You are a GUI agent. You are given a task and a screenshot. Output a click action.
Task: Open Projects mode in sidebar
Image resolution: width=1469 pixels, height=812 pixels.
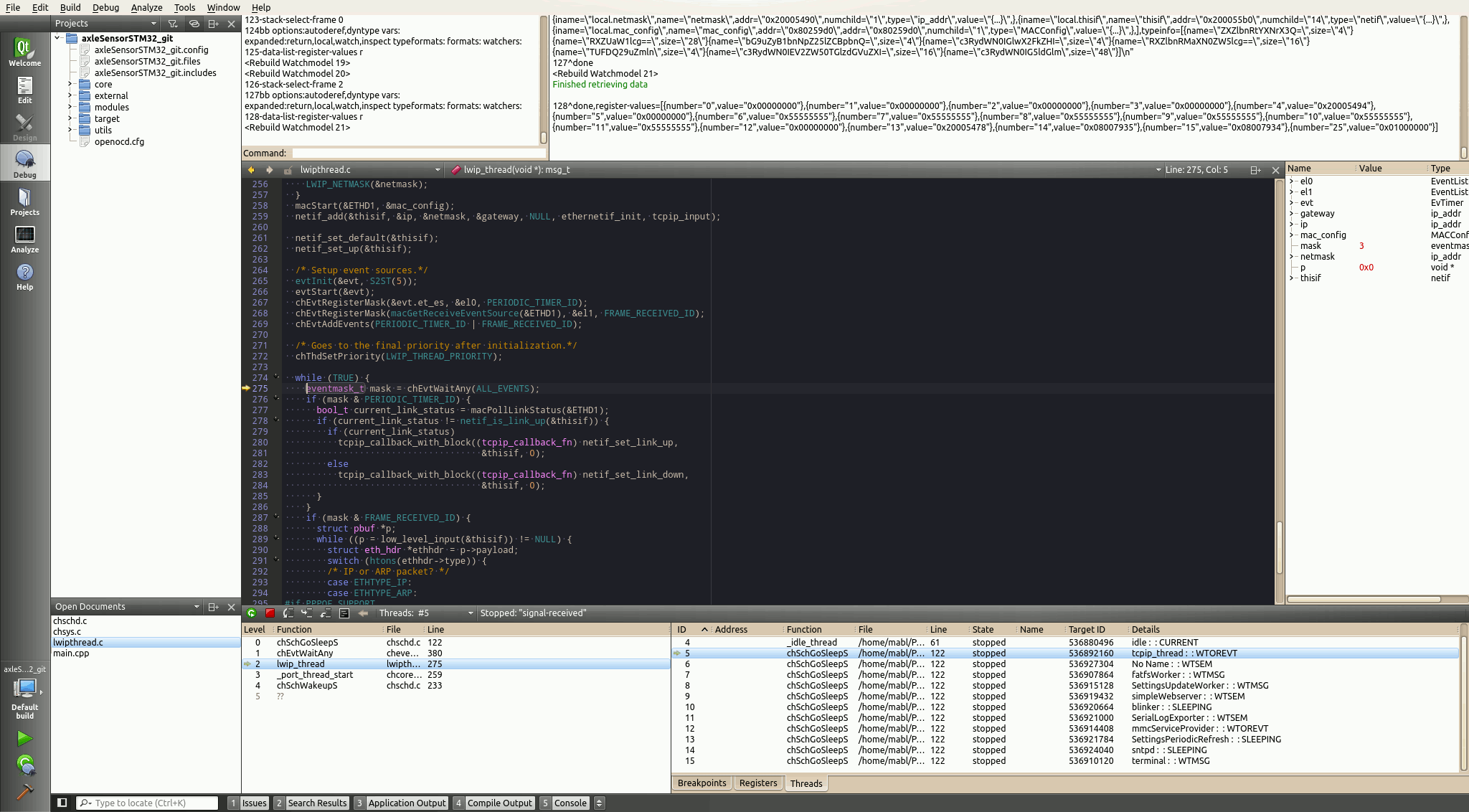tap(25, 202)
